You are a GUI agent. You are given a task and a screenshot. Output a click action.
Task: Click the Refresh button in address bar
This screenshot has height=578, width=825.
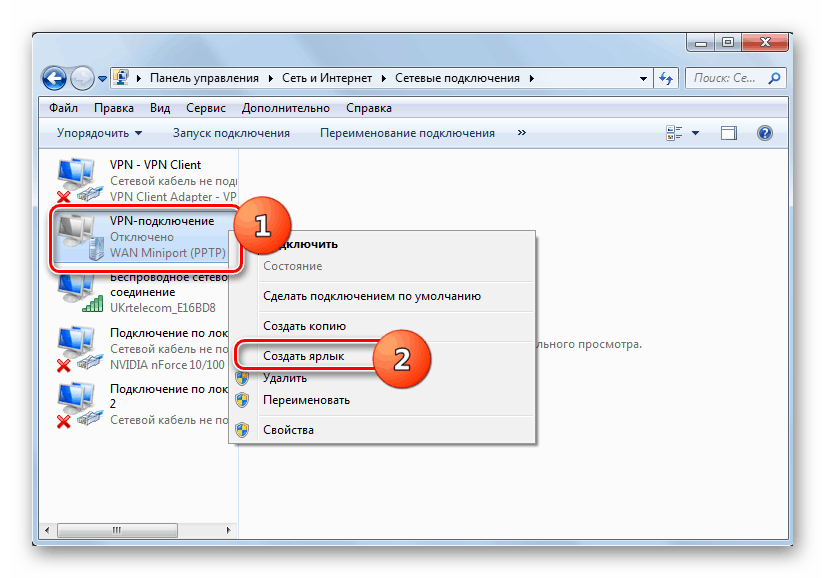tap(666, 79)
